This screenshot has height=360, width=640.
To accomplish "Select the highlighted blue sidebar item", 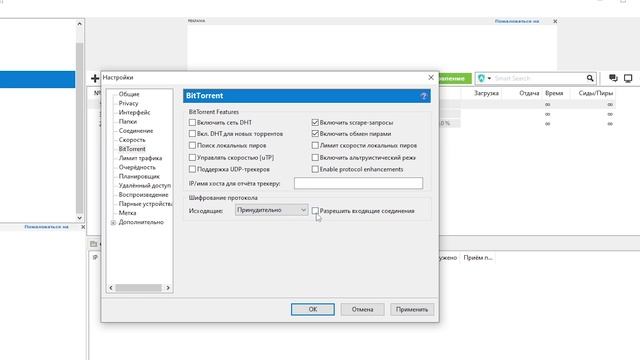I will (x=38, y=79).
